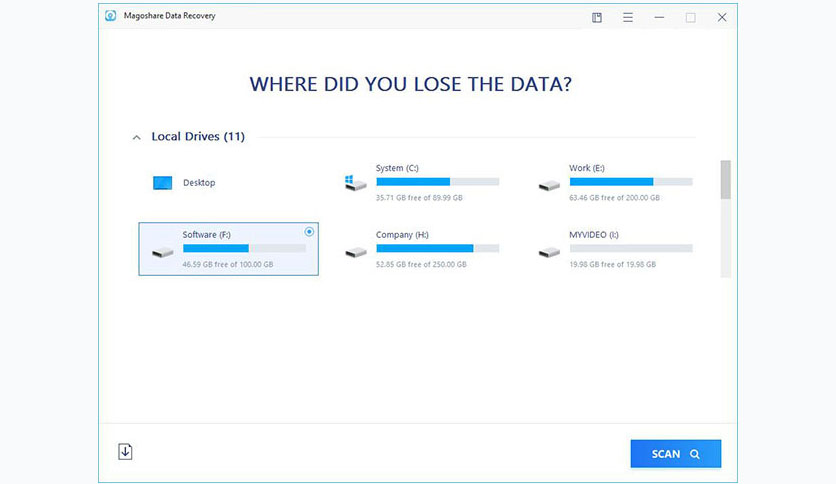Open the hamburger menu in title bar
Viewport: 836px width, 484px height.
628,18
